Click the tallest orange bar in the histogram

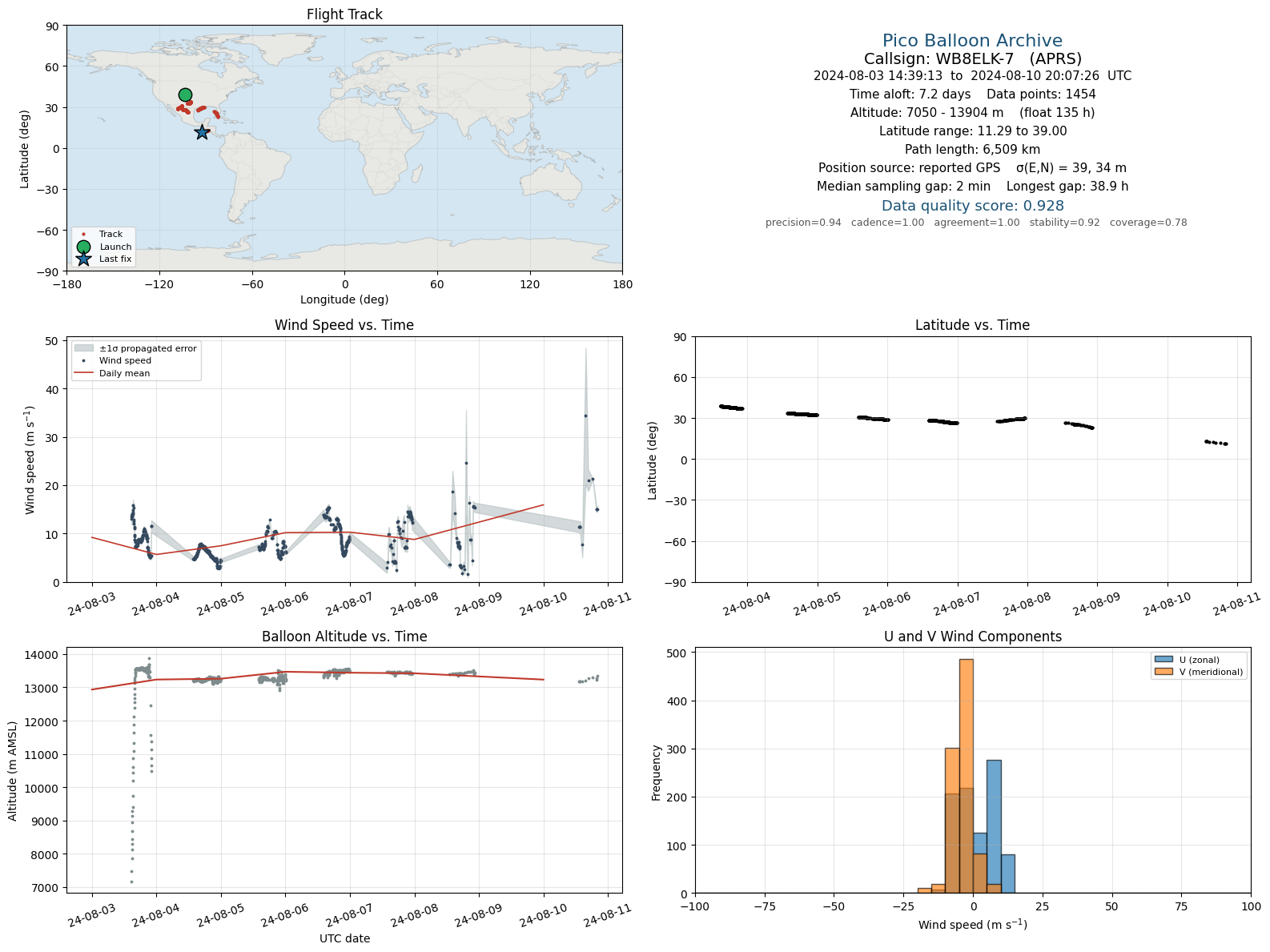(x=967, y=776)
